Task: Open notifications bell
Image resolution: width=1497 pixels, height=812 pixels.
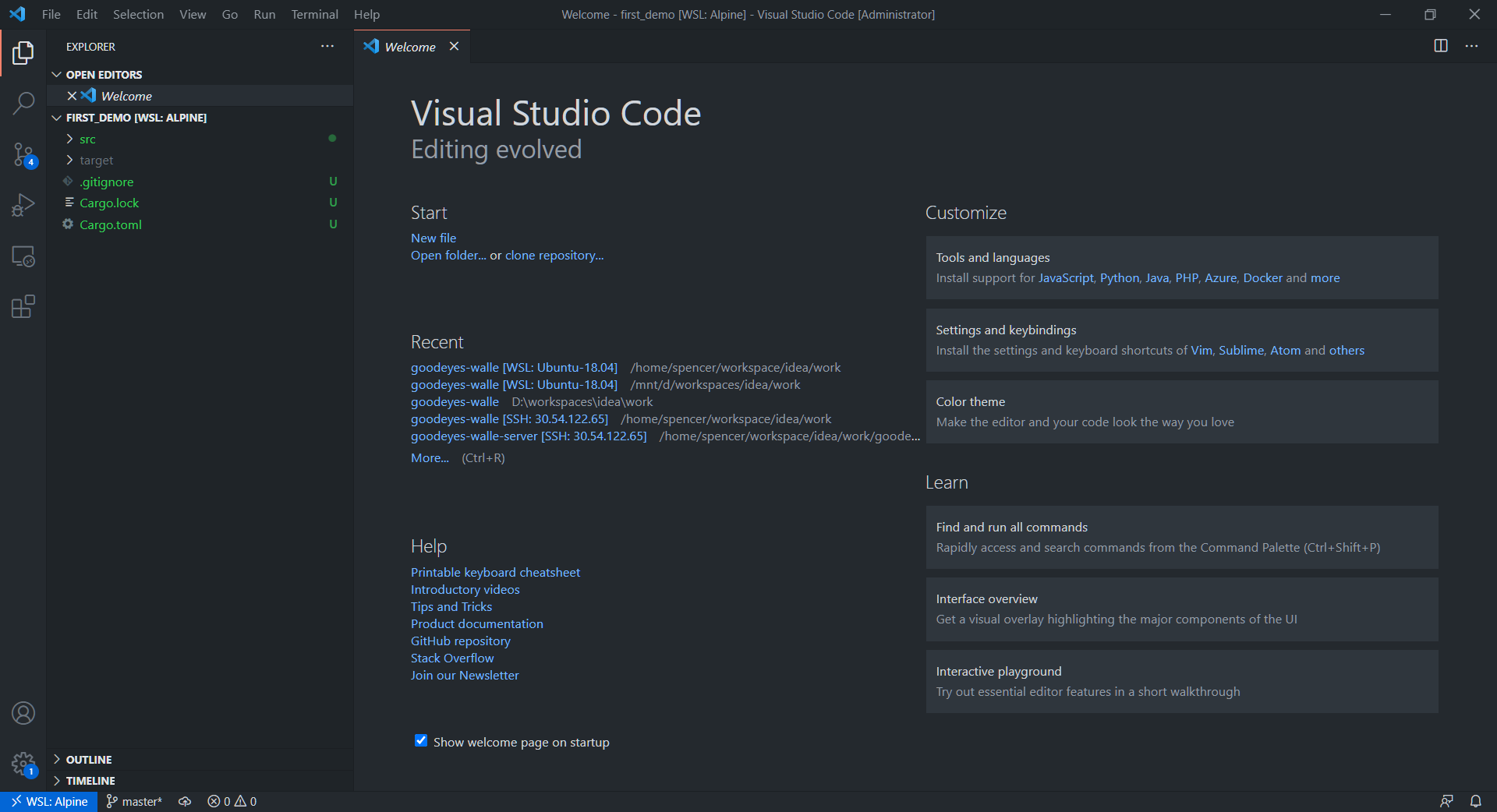Action: [1476, 801]
